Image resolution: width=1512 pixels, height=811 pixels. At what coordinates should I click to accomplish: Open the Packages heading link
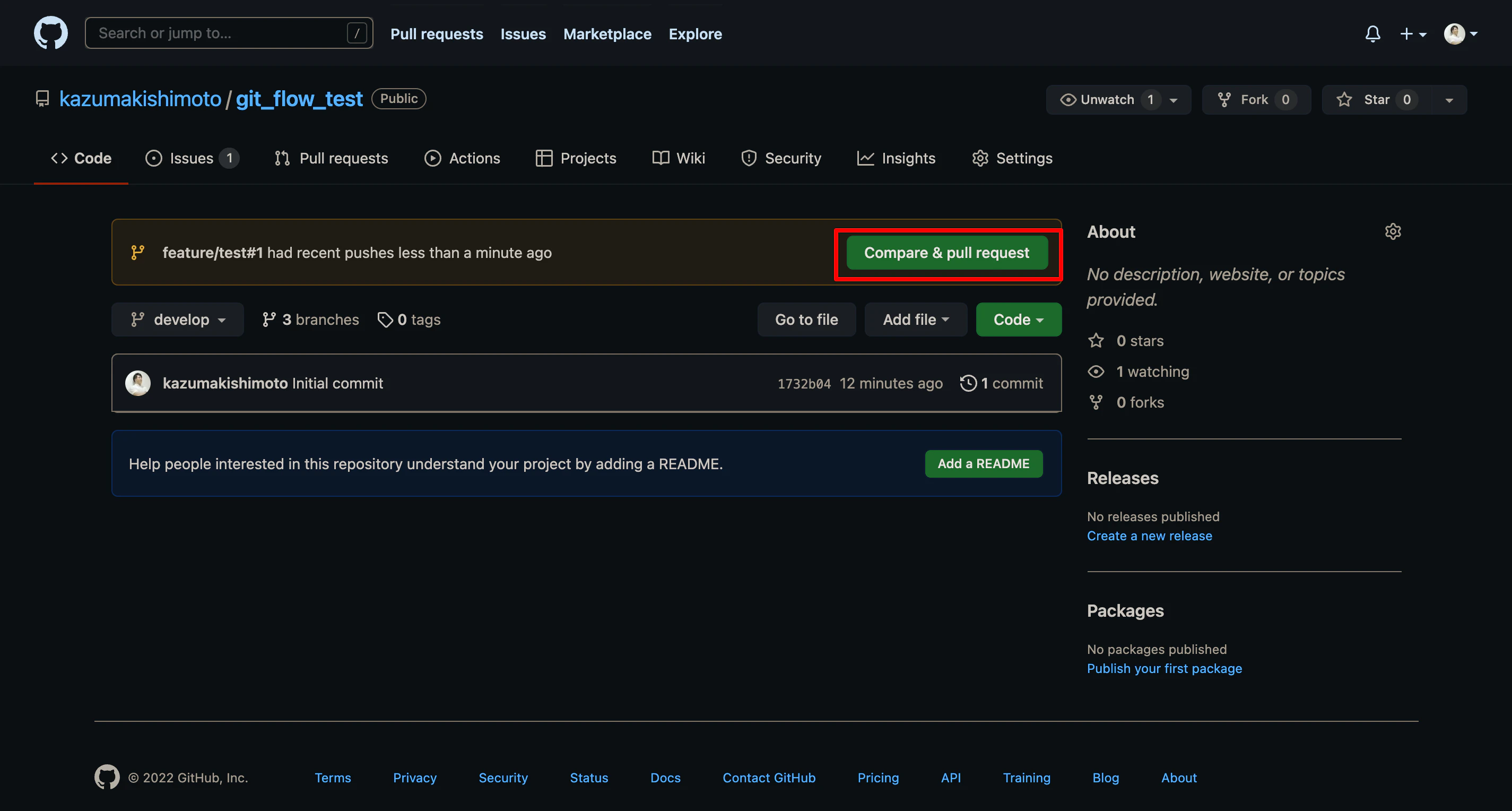pos(1125,610)
